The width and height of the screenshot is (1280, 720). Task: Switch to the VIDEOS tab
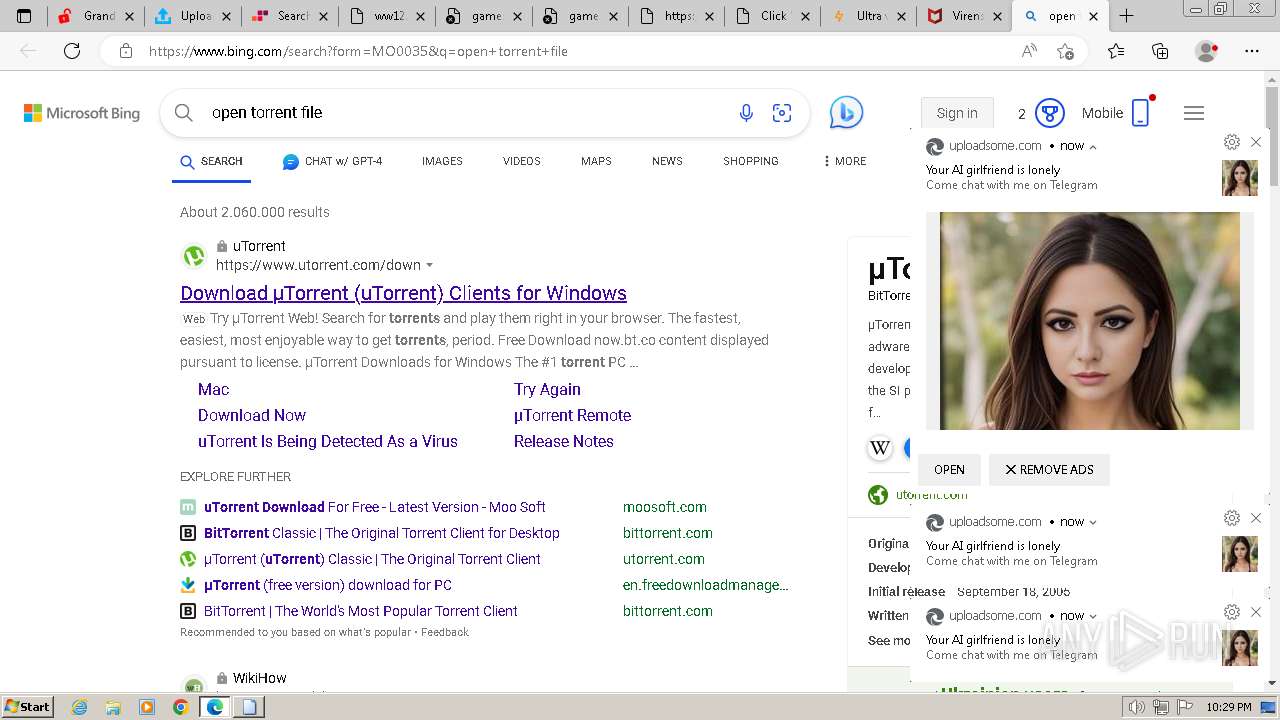tap(522, 161)
